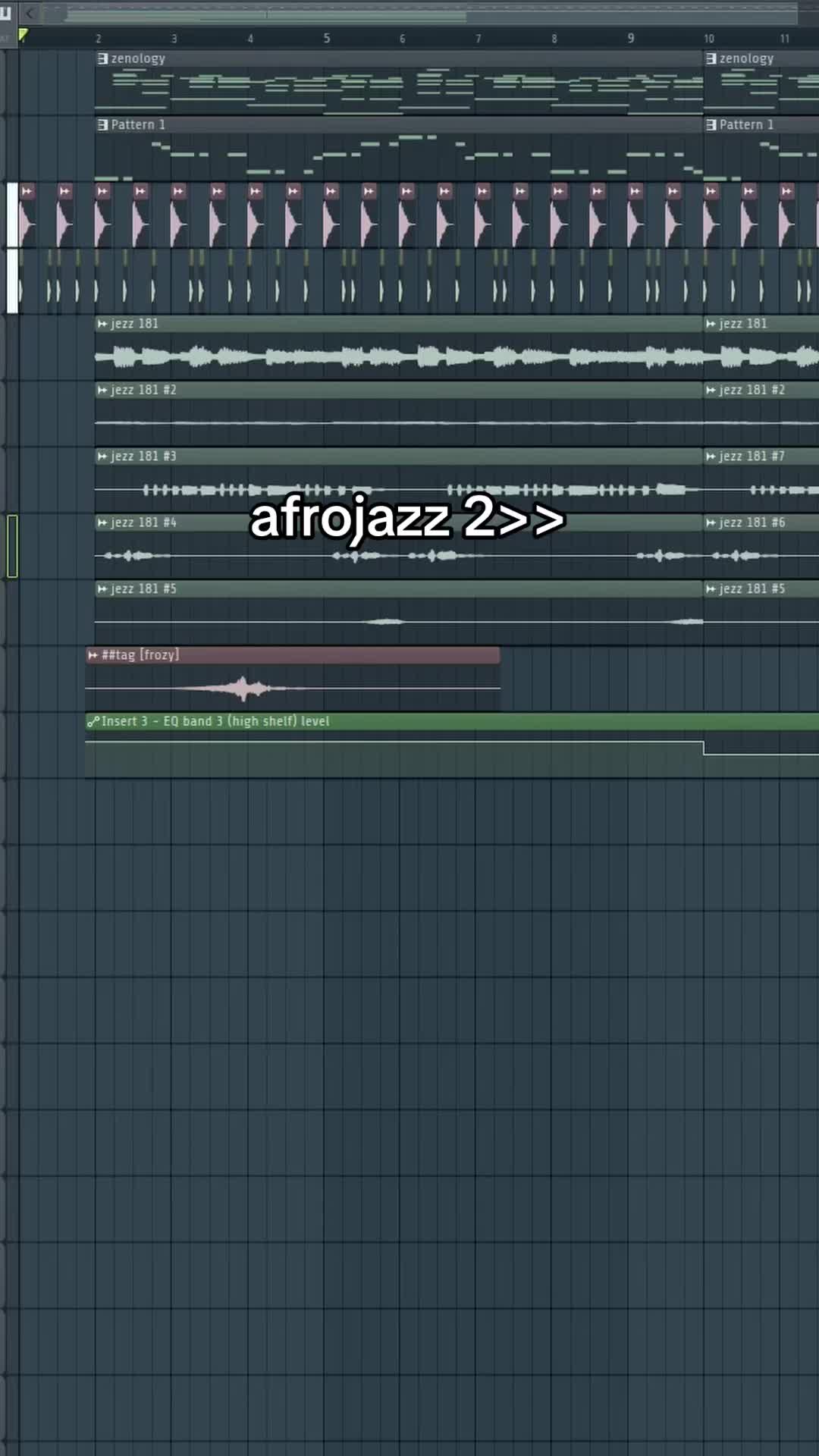Click the audio icon on the first jezz 181 #2 clip
The image size is (819, 1456).
pos(102,390)
